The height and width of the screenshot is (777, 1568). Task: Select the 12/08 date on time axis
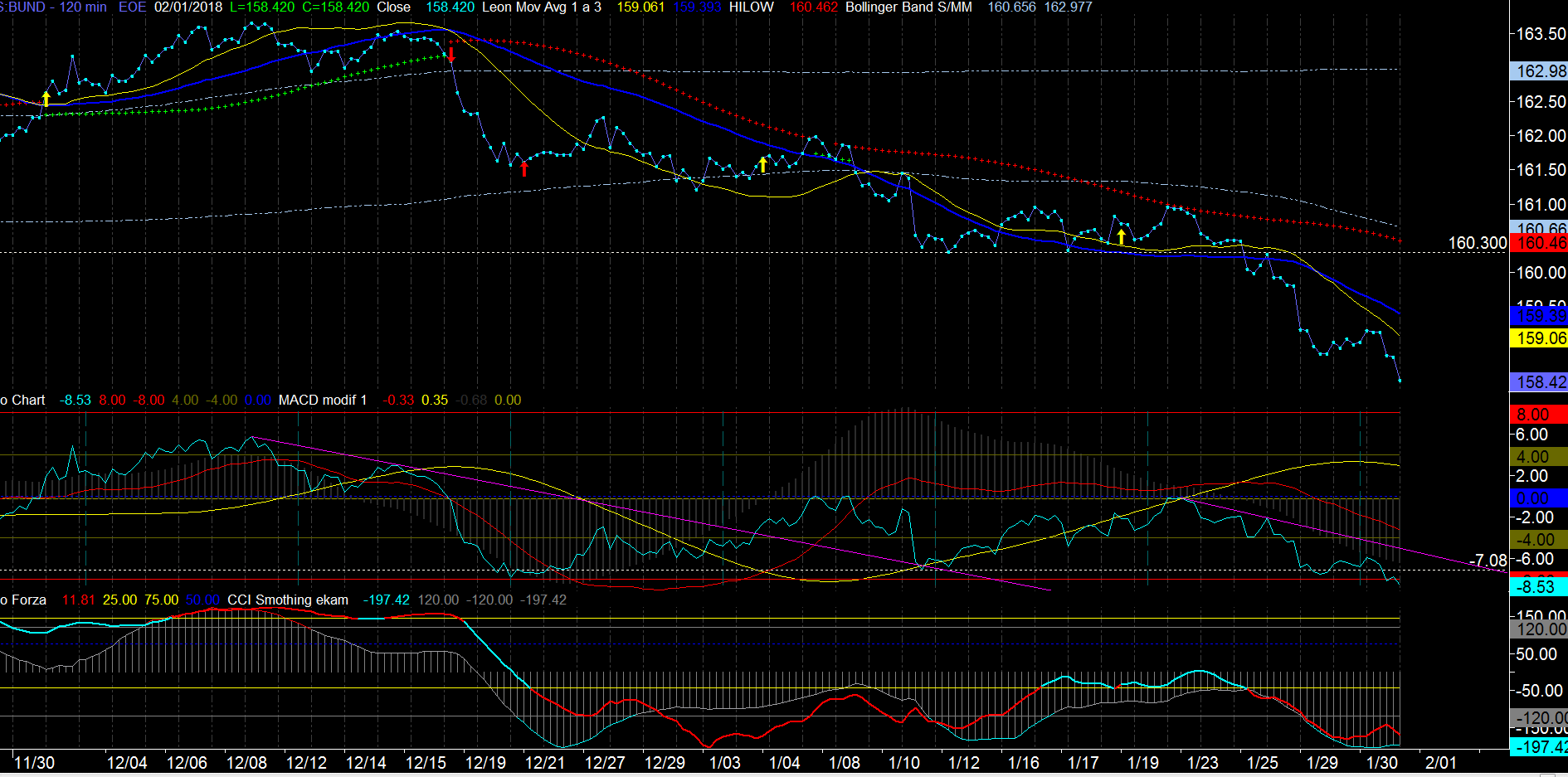click(x=246, y=763)
